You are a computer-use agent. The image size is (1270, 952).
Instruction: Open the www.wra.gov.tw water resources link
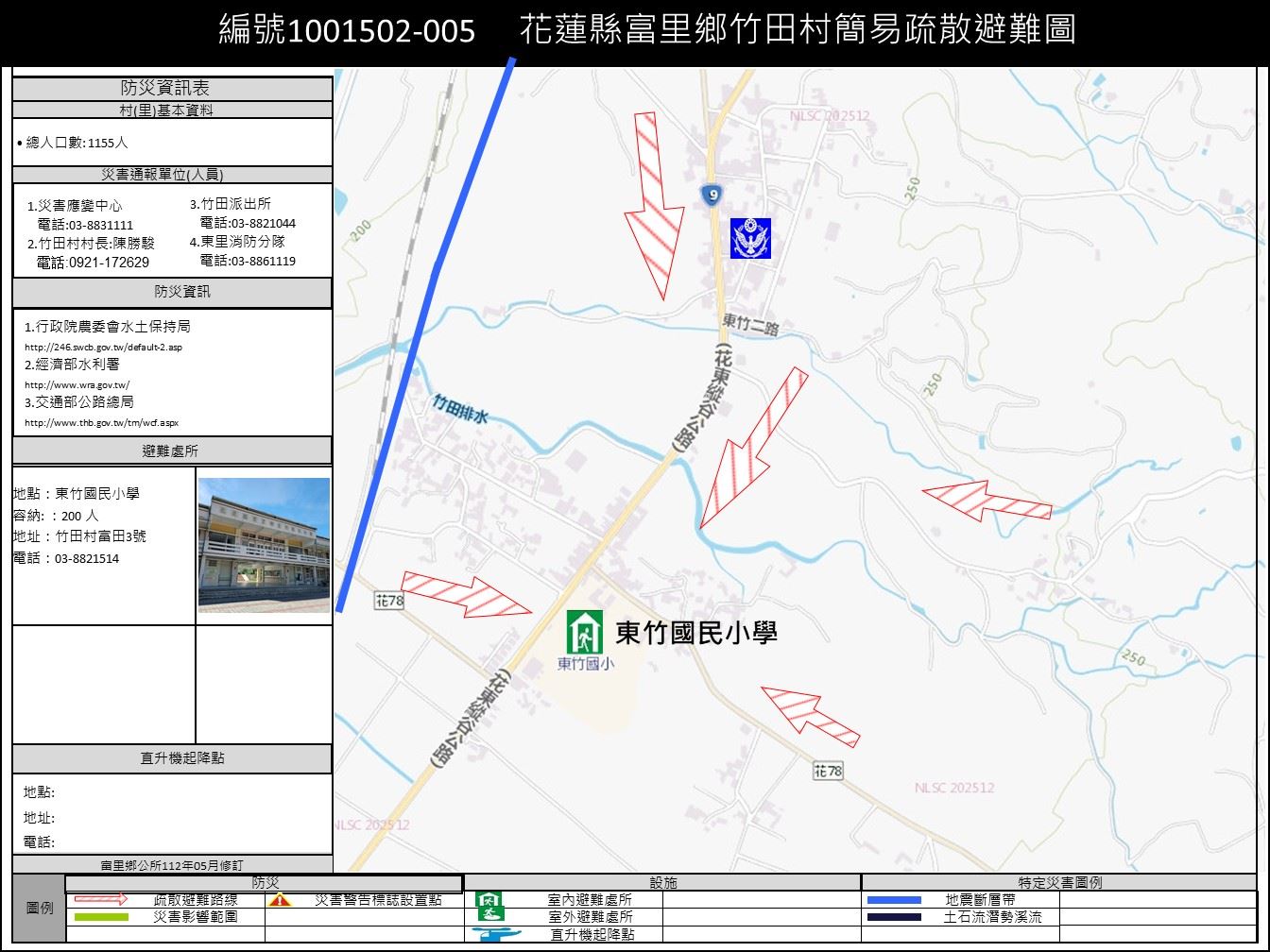[77, 385]
